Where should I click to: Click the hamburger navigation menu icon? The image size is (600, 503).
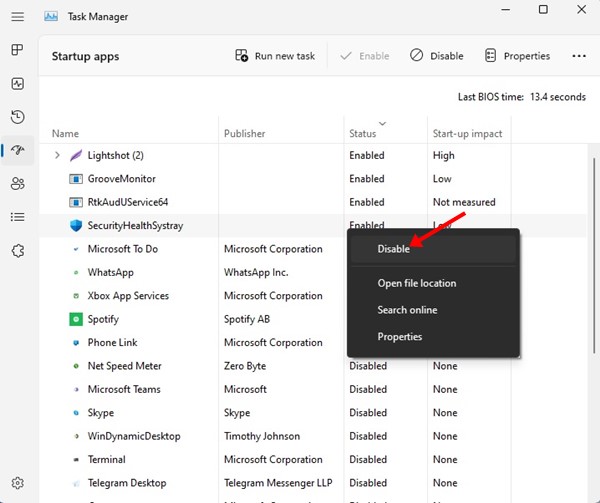pyautogui.click(x=17, y=17)
